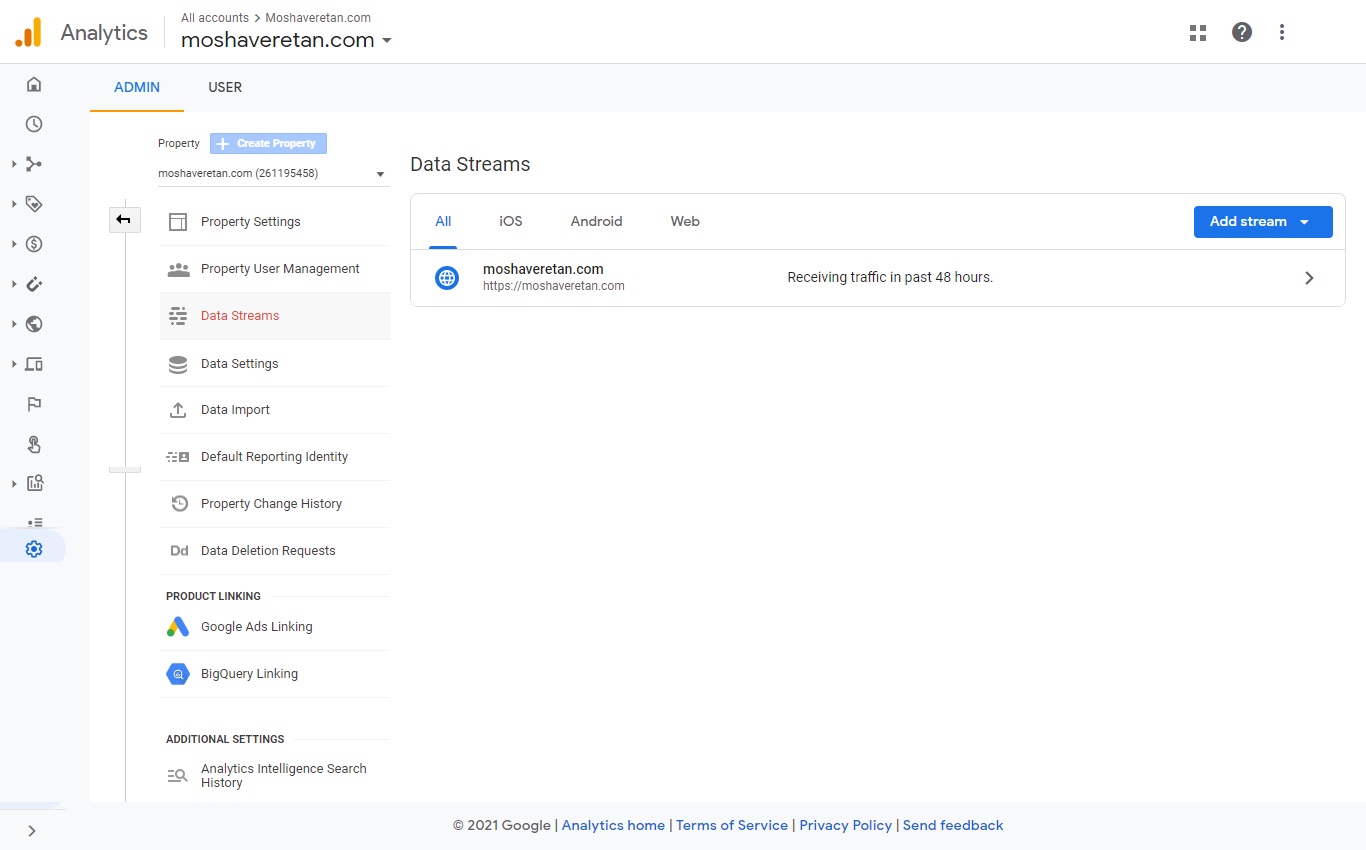Click the Property Settings icon
The height and width of the screenshot is (850, 1366).
[178, 222]
